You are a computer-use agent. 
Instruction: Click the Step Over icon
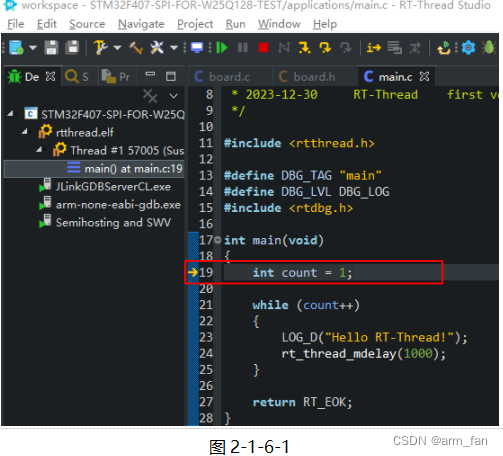pyautogui.click(x=325, y=48)
